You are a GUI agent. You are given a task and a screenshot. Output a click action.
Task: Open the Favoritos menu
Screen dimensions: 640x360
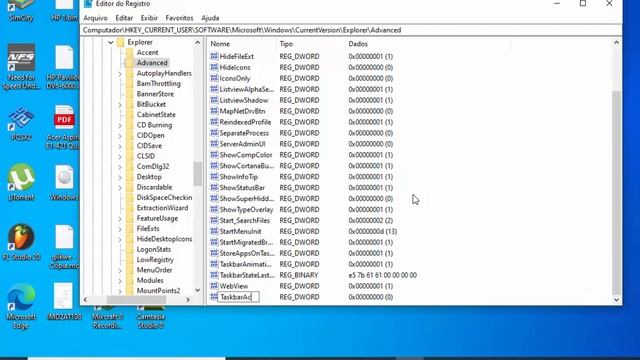(179, 18)
